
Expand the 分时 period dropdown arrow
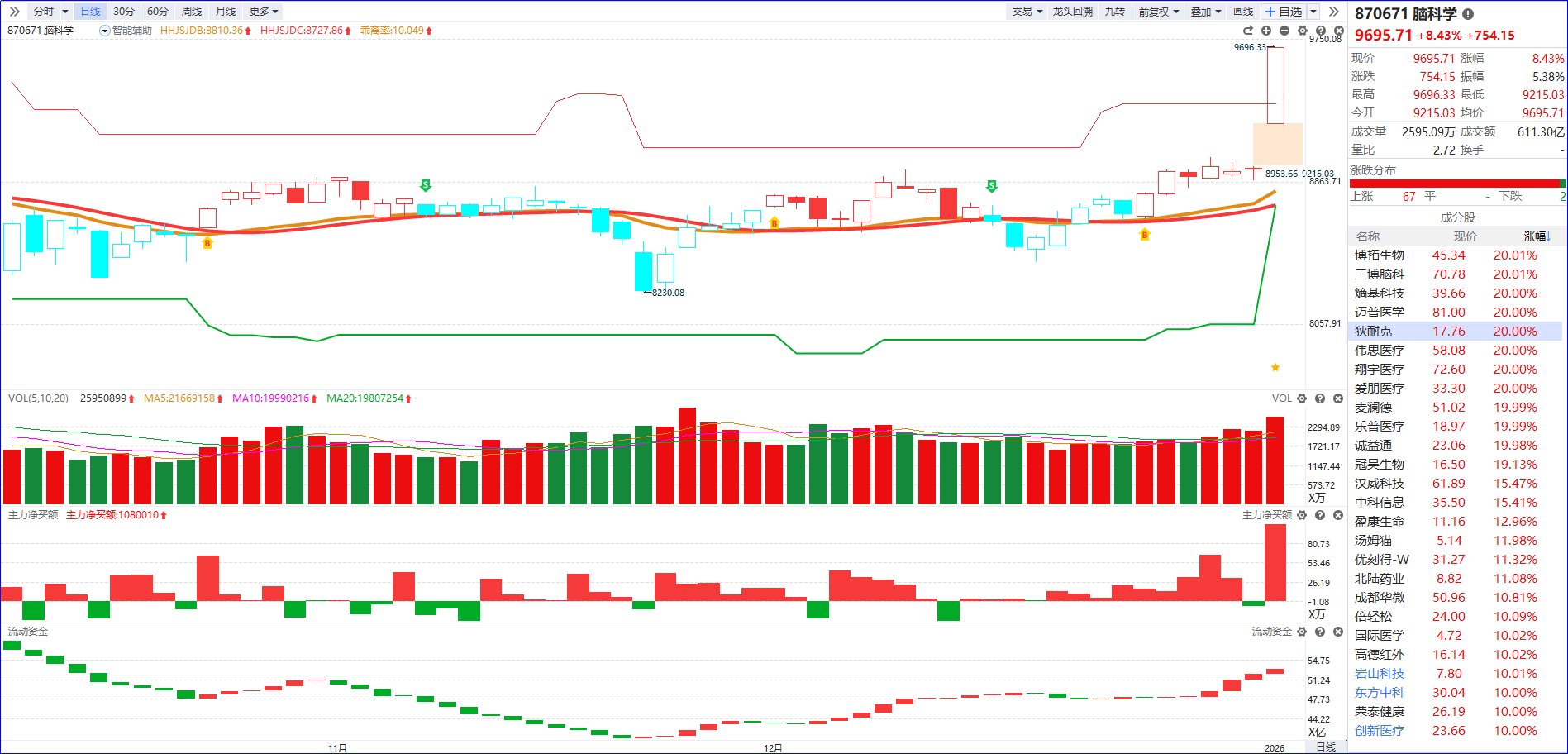pyautogui.click(x=65, y=12)
